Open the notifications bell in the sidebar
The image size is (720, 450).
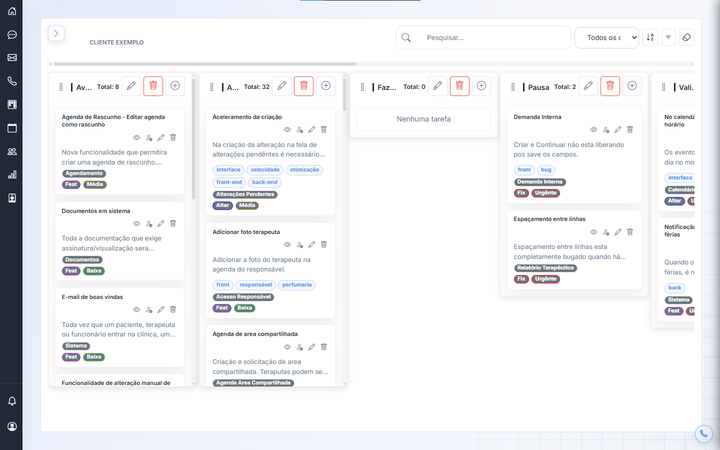12,401
